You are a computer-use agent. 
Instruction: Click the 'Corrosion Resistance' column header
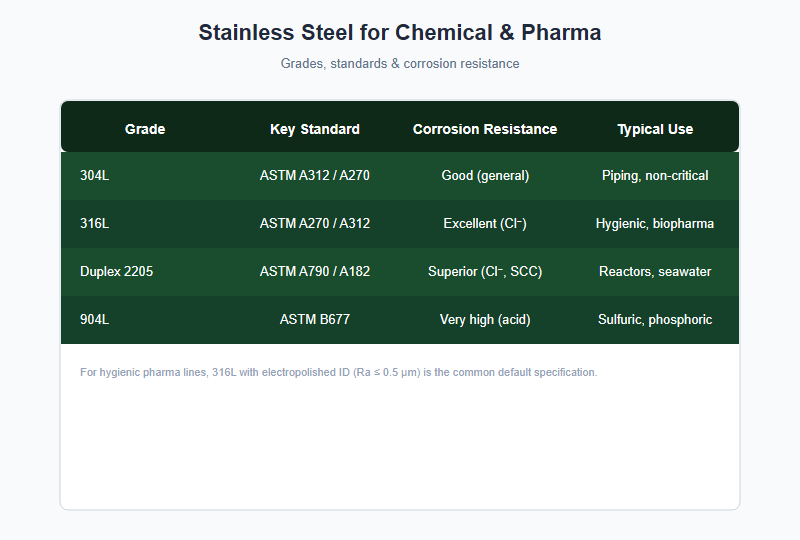click(485, 129)
